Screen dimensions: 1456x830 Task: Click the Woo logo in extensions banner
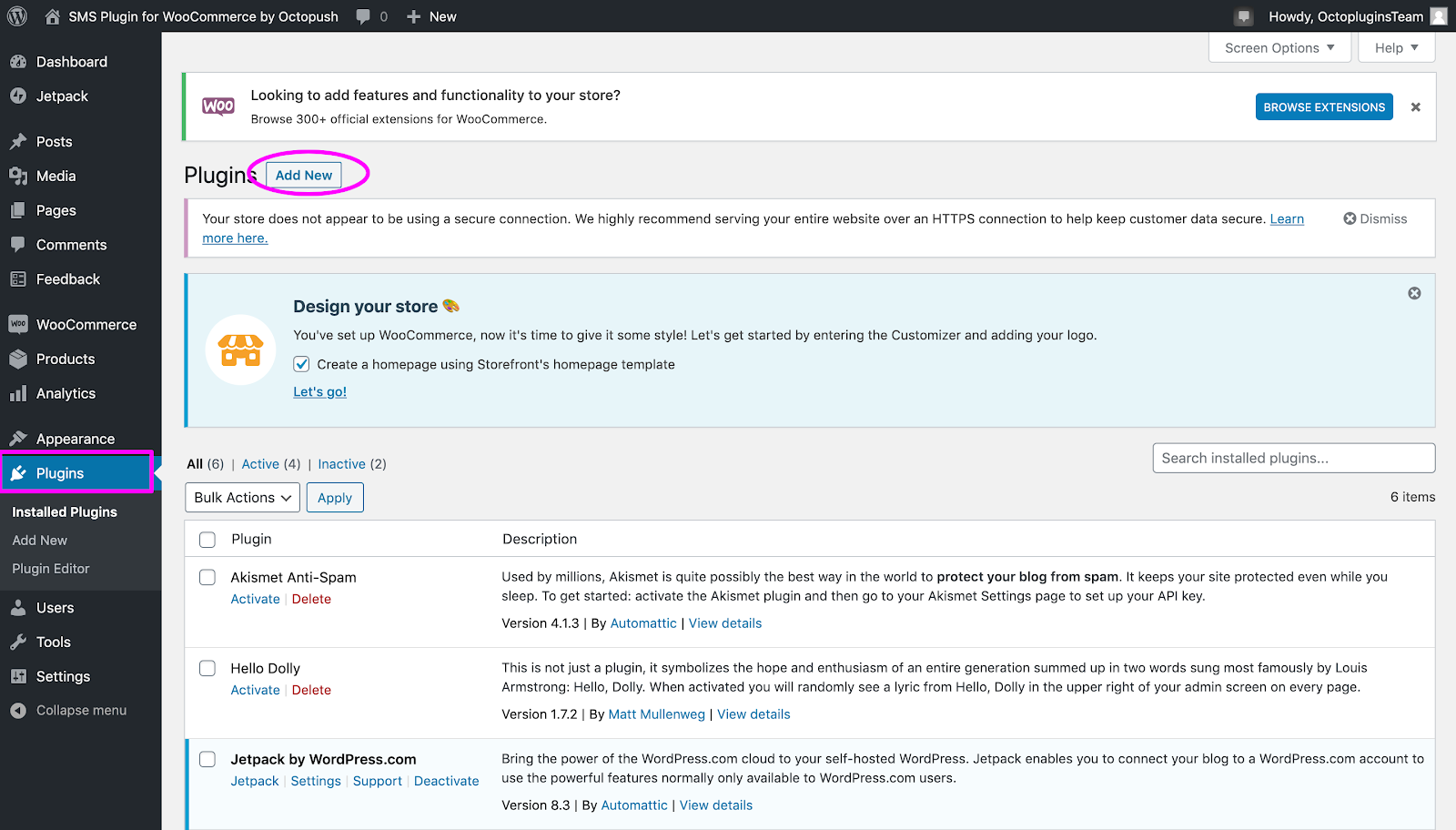coord(218,106)
